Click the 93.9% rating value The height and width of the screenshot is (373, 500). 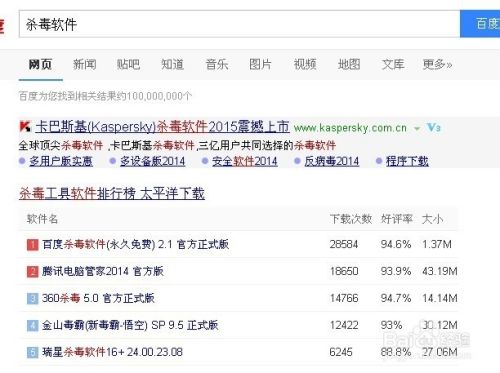point(396,271)
